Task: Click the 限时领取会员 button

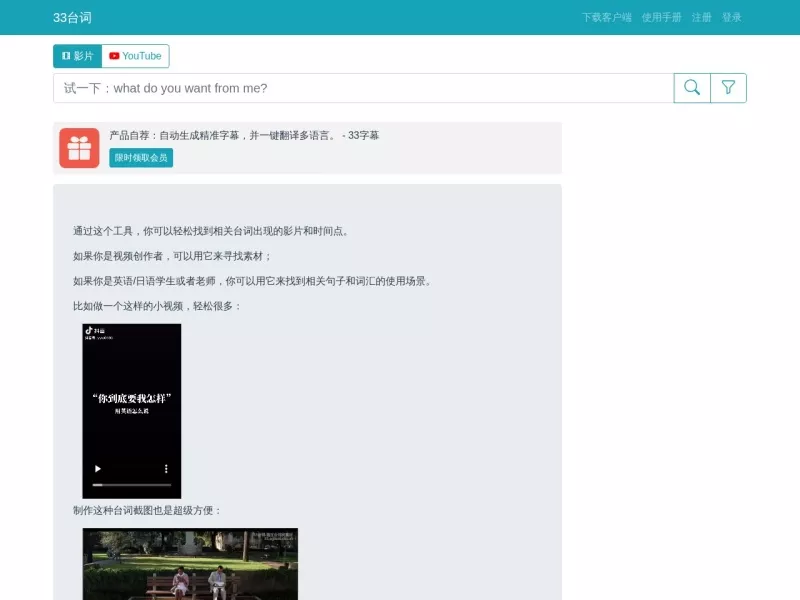Action: [x=141, y=158]
